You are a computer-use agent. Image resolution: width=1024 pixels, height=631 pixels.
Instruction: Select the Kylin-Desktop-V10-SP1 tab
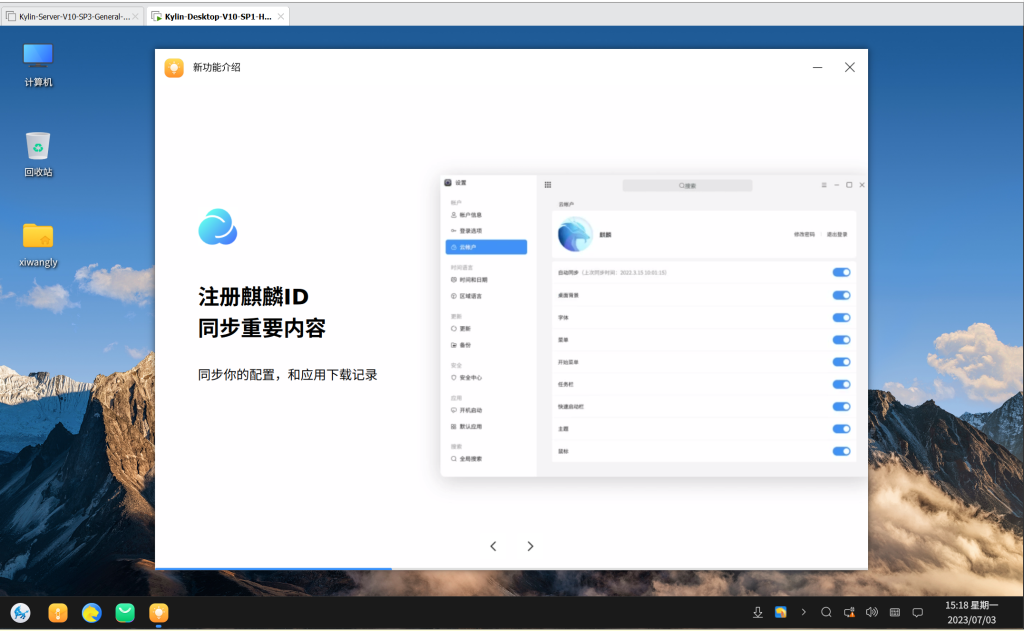[218, 16]
